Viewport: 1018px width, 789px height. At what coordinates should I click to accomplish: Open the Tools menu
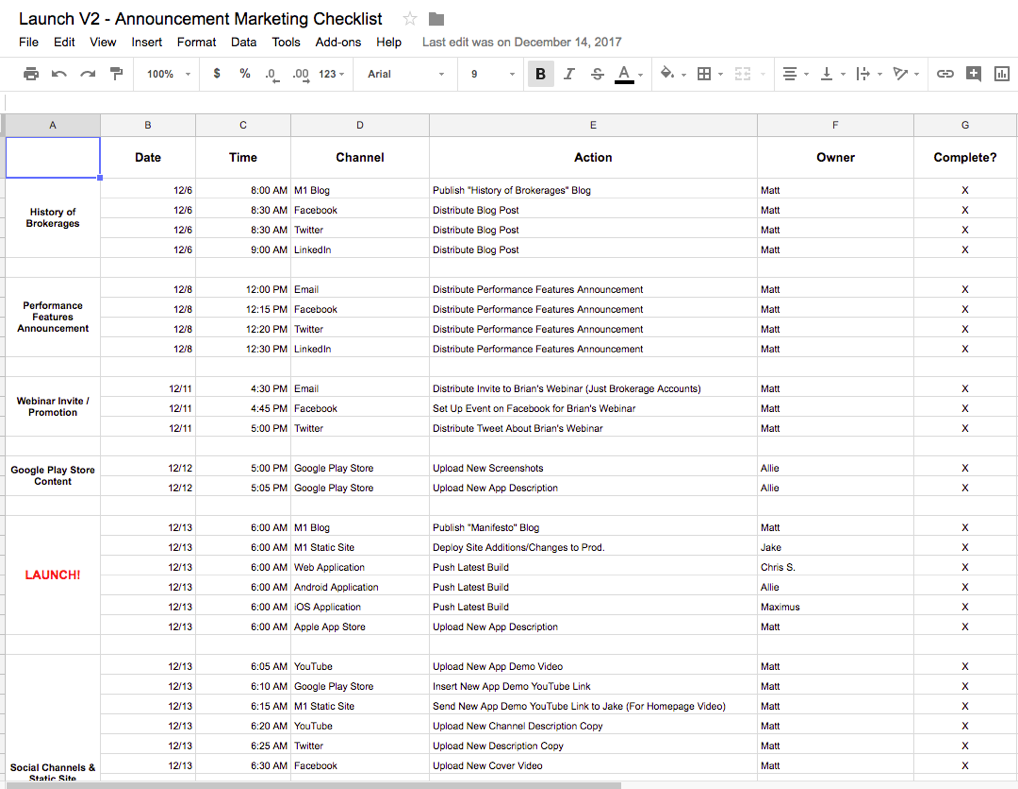pyautogui.click(x=286, y=42)
